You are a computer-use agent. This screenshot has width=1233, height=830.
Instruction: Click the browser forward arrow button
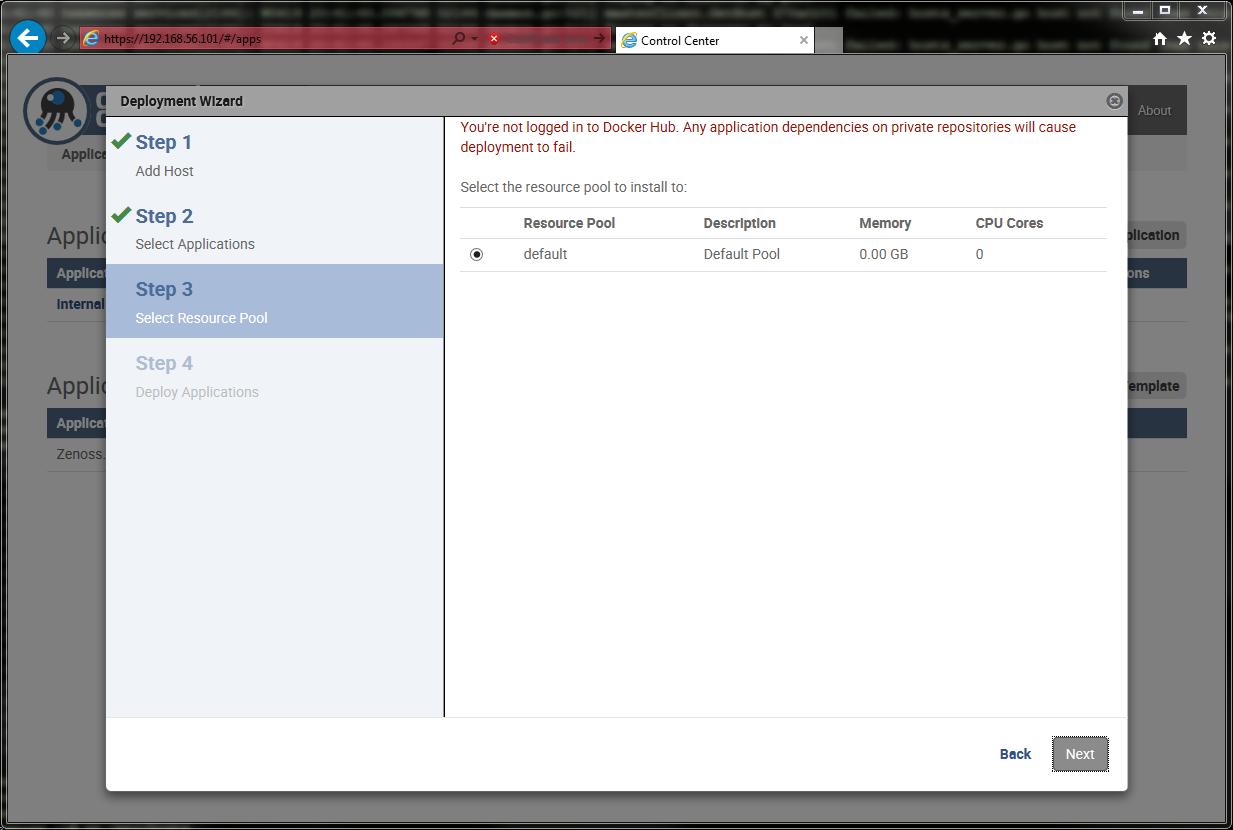(x=63, y=38)
